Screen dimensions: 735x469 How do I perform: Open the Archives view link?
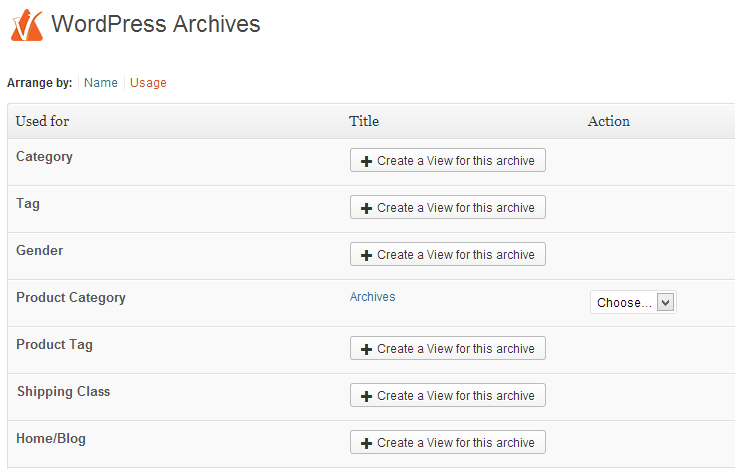click(372, 297)
